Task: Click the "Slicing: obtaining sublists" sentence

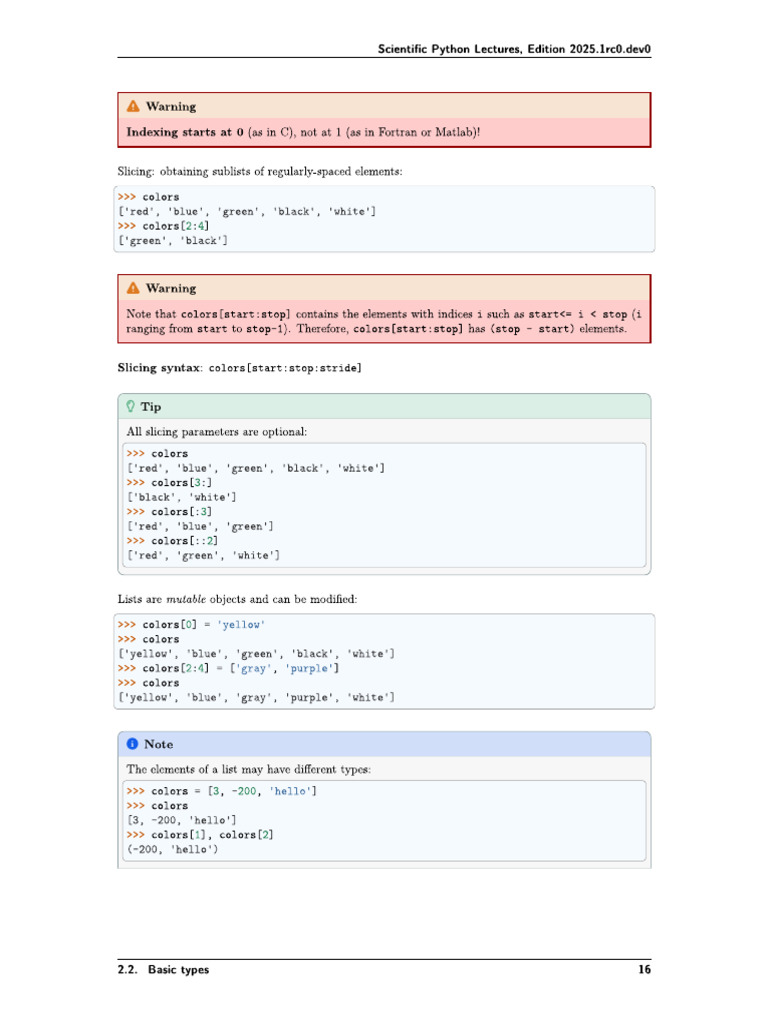Action: pos(260,172)
